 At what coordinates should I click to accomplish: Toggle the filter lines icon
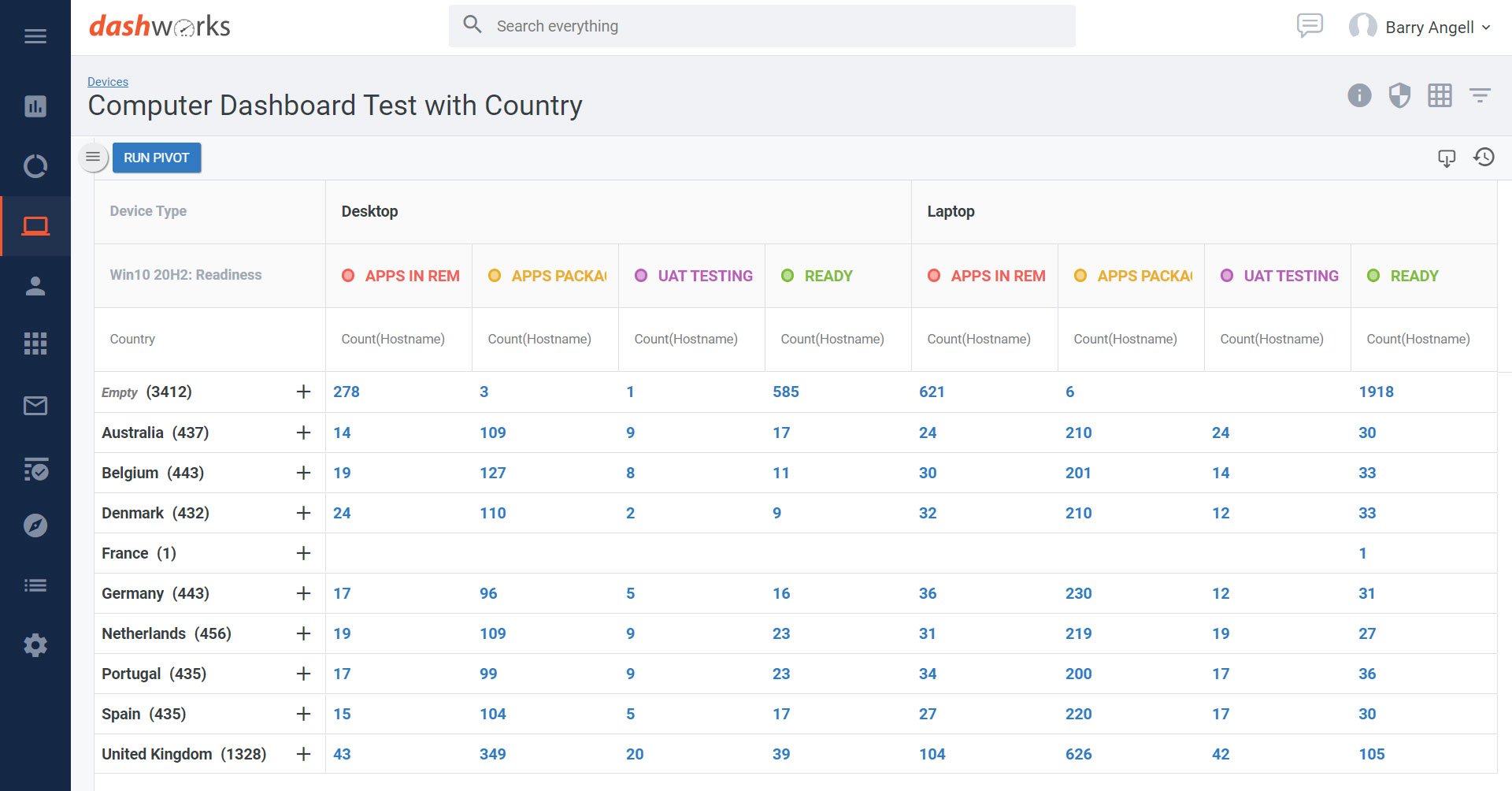(x=1480, y=96)
